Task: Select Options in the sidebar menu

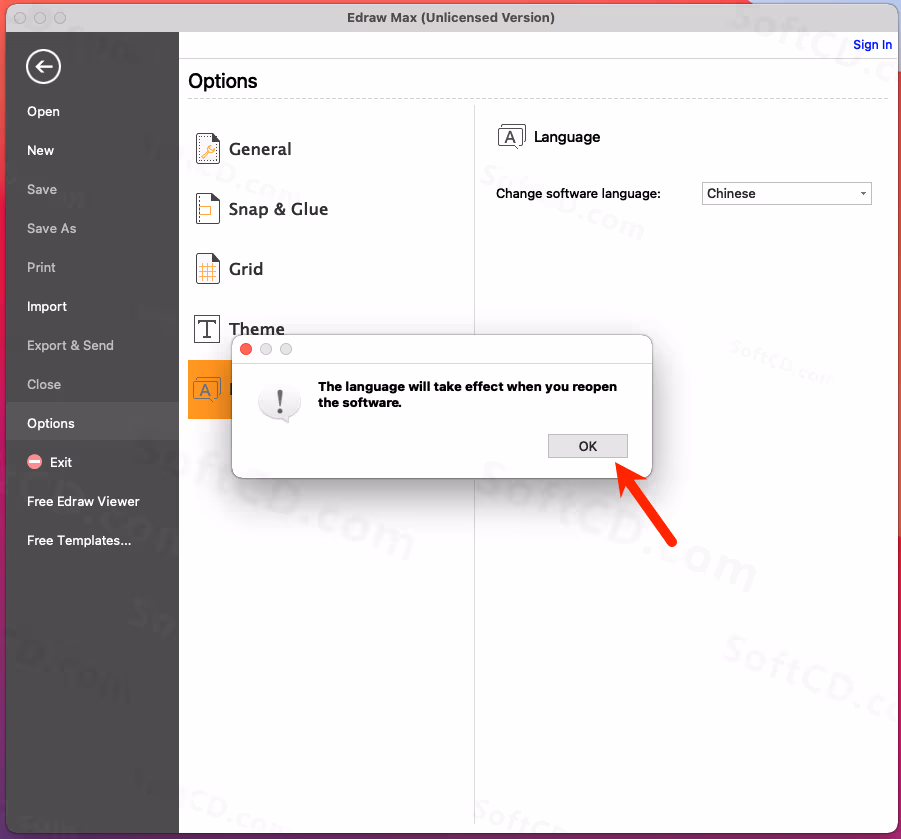Action: point(51,424)
